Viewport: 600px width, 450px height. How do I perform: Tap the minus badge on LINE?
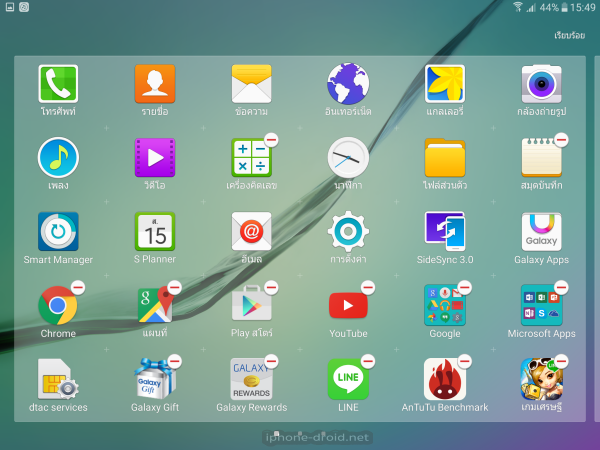point(368,361)
